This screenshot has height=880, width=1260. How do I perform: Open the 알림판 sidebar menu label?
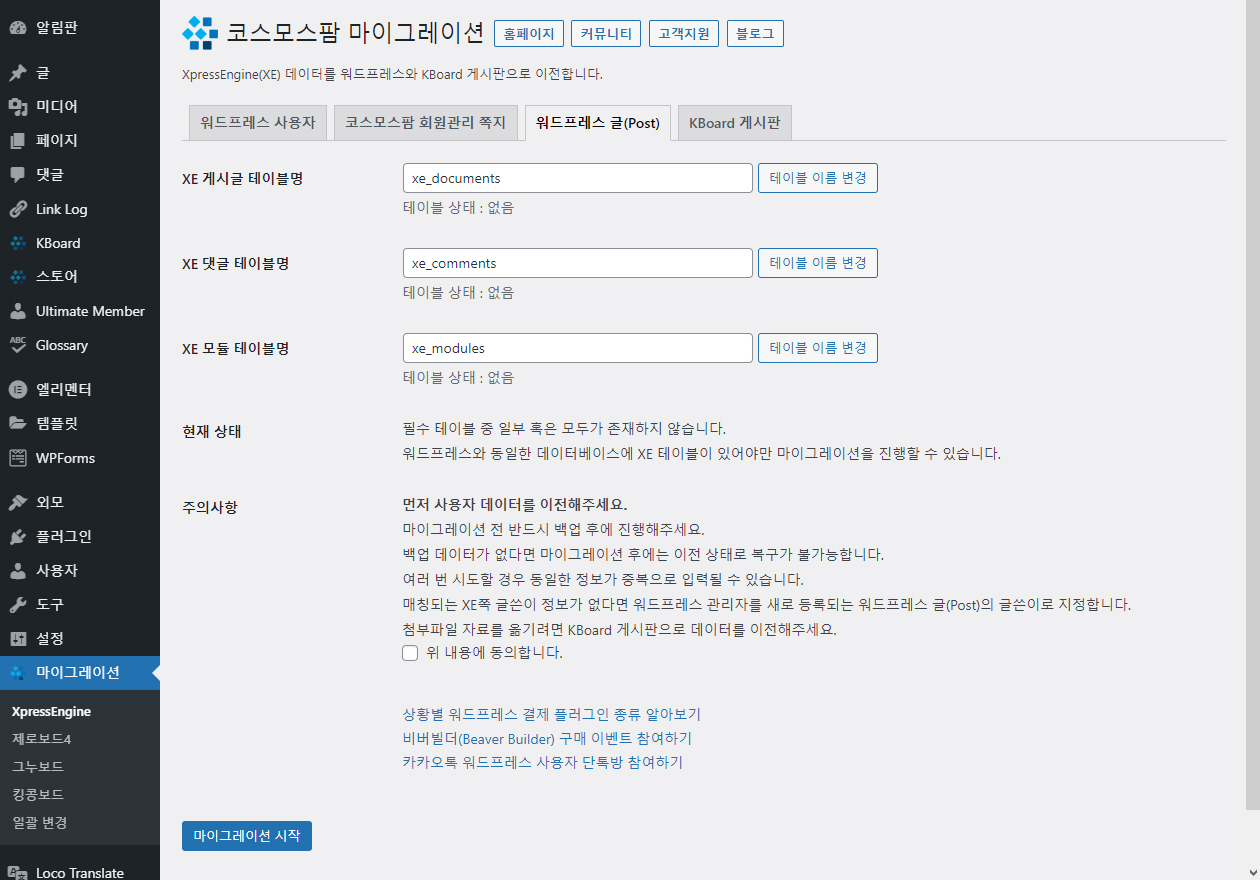[x=57, y=27]
